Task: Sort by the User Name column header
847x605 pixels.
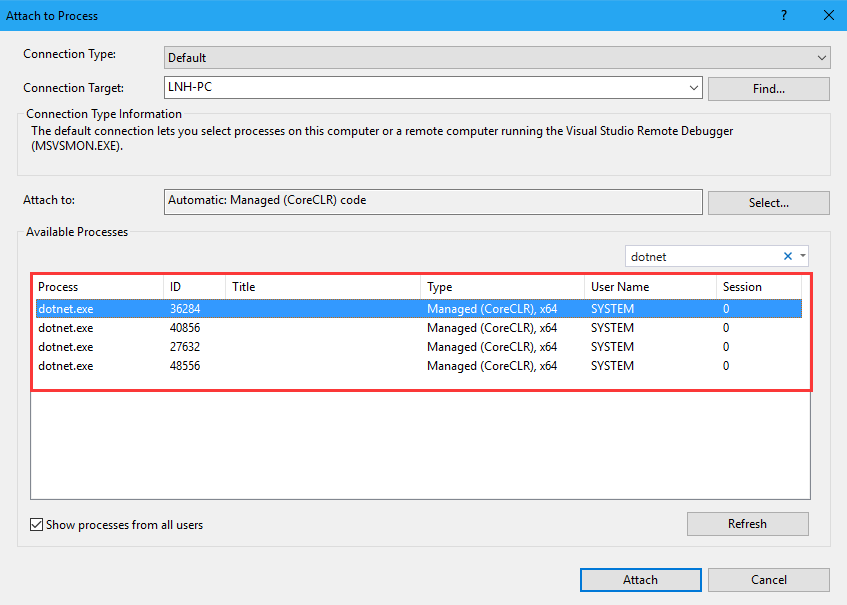Action: [650, 287]
